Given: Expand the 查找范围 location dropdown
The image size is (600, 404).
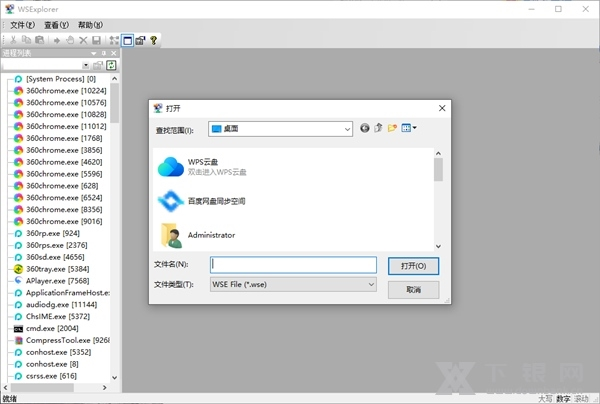Looking at the screenshot, I should [346, 129].
